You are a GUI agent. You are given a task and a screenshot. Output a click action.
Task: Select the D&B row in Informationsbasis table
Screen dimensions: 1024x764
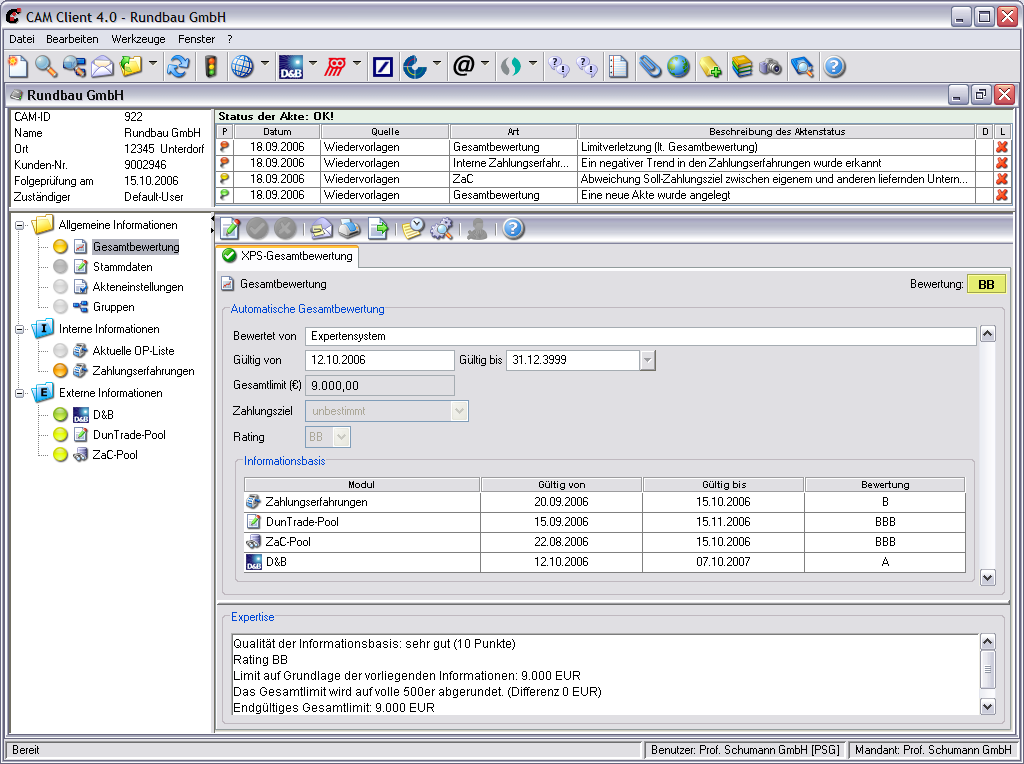[x=605, y=562]
